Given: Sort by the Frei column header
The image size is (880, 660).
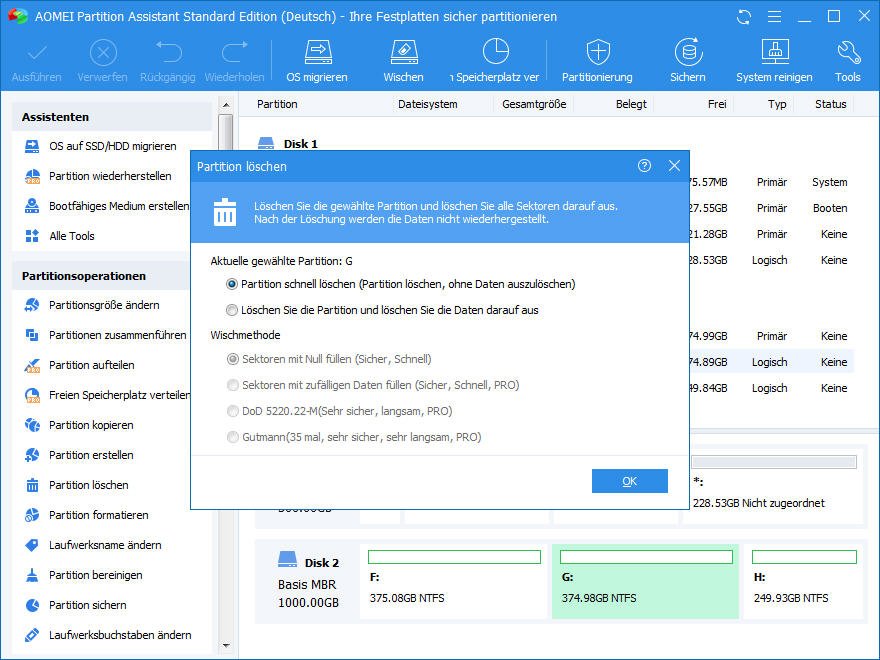Looking at the screenshot, I should pyautogui.click(x=717, y=104).
